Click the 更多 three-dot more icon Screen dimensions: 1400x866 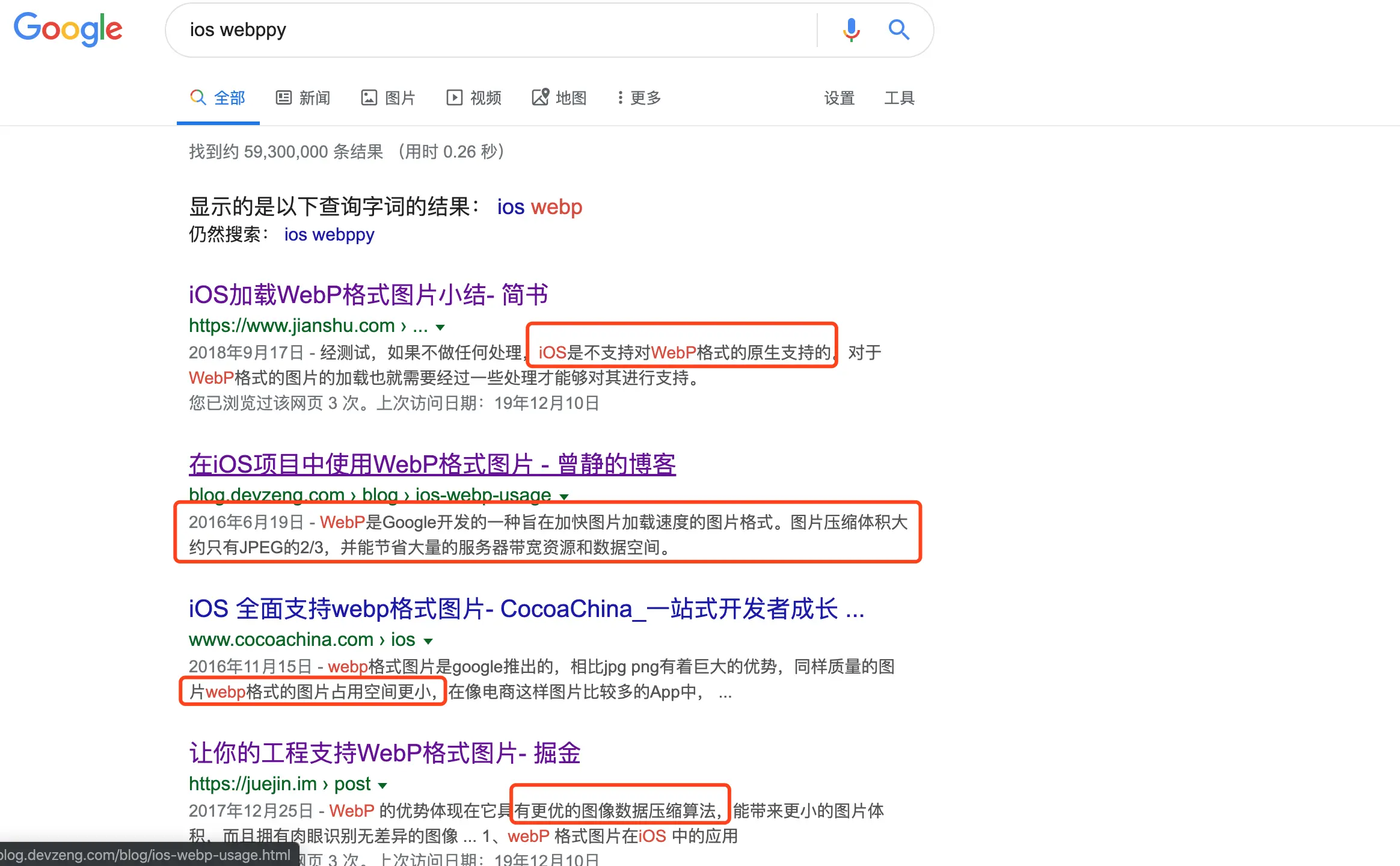tap(620, 97)
